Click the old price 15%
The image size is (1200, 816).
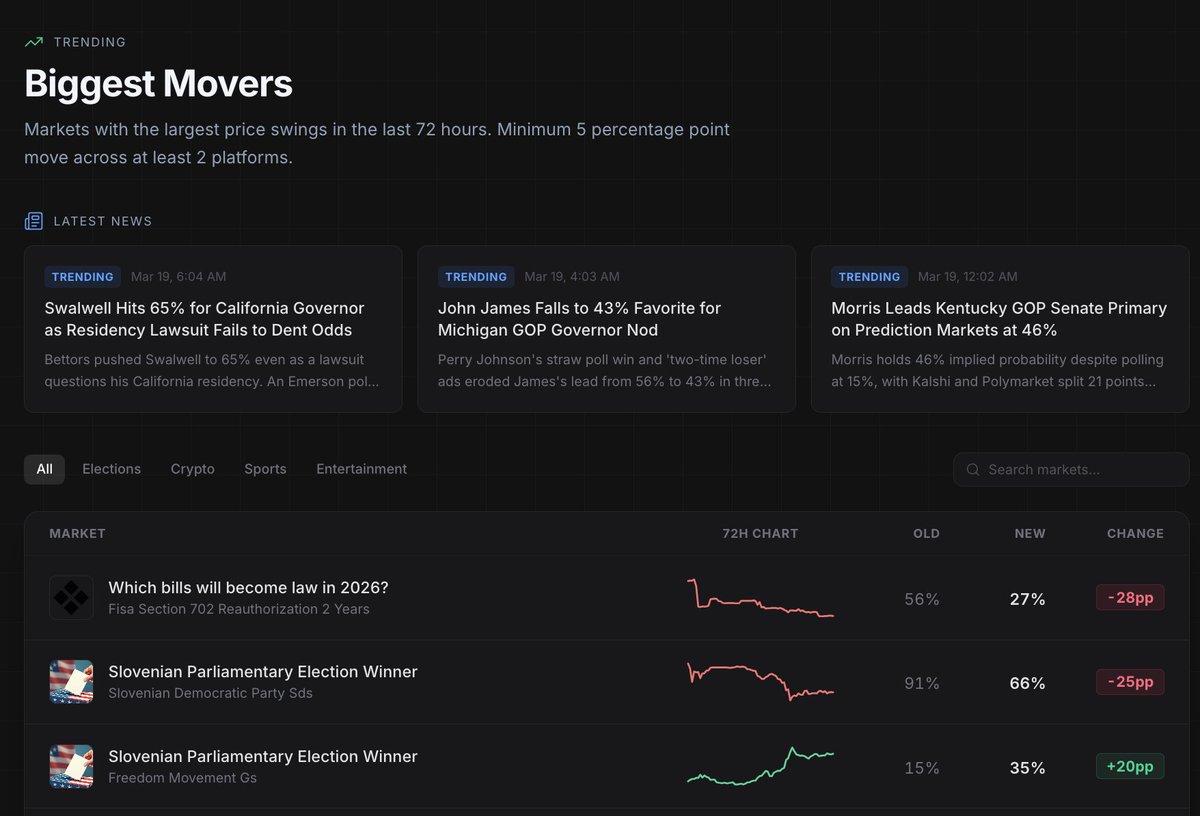click(x=921, y=768)
